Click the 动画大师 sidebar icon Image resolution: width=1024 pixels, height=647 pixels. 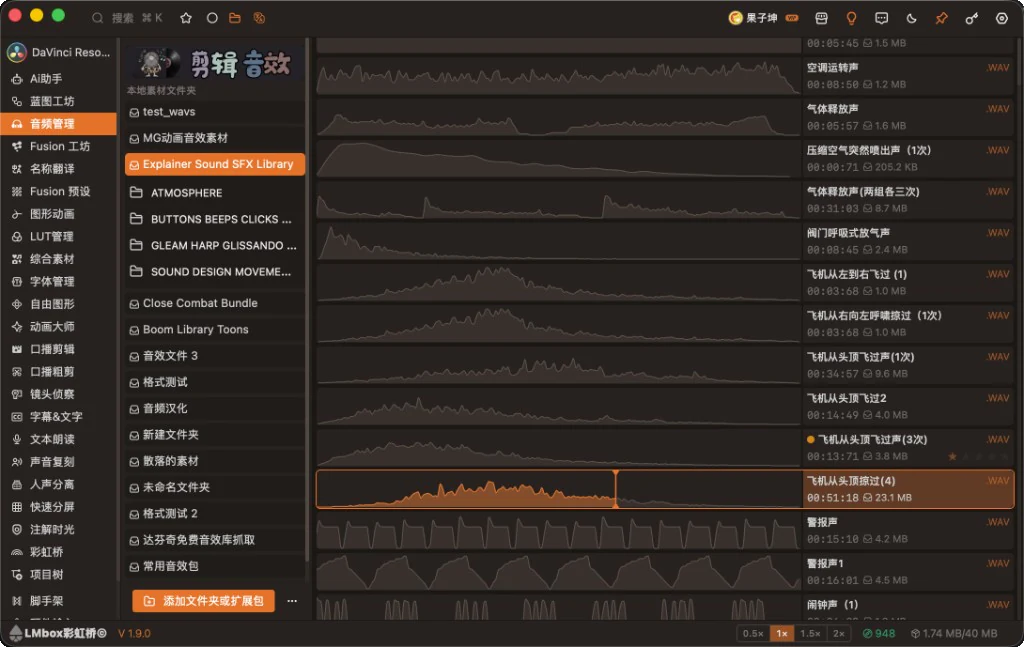(17, 326)
